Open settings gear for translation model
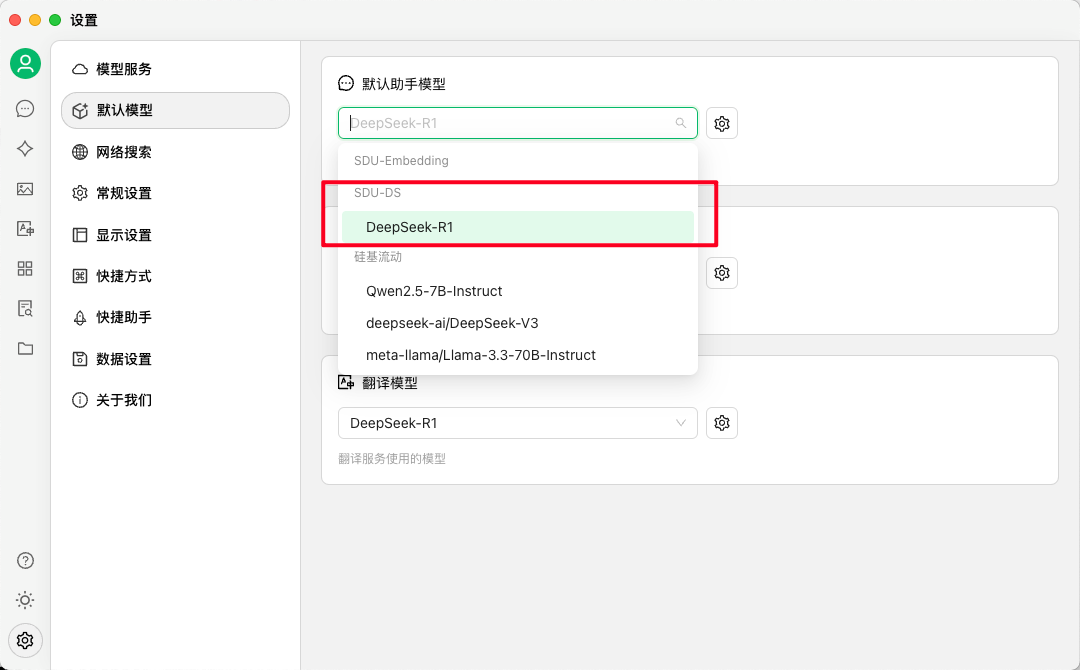Image resolution: width=1080 pixels, height=670 pixels. pos(722,423)
